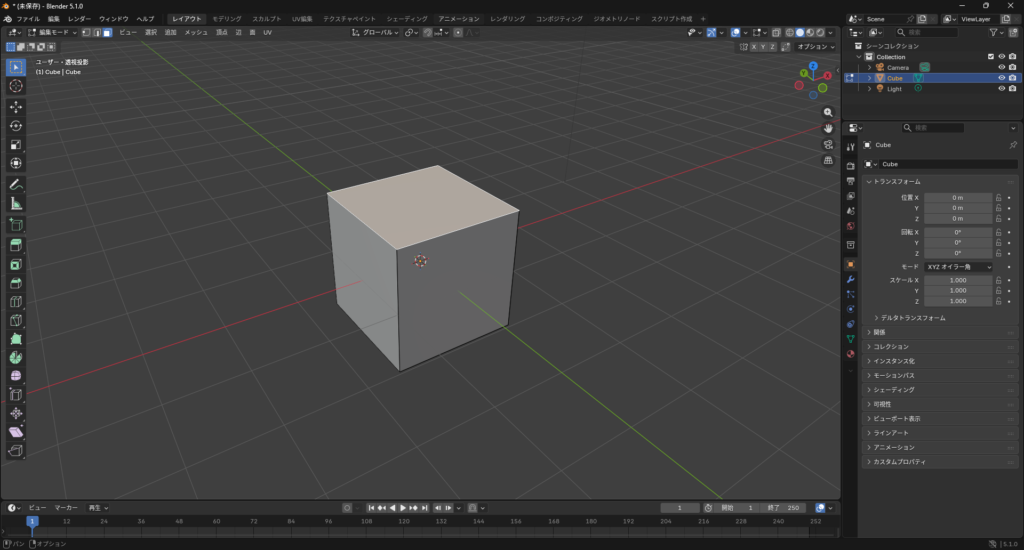Select the Cursor tool in the toolbar
Viewport: 1024px width, 550px height.
(x=16, y=86)
